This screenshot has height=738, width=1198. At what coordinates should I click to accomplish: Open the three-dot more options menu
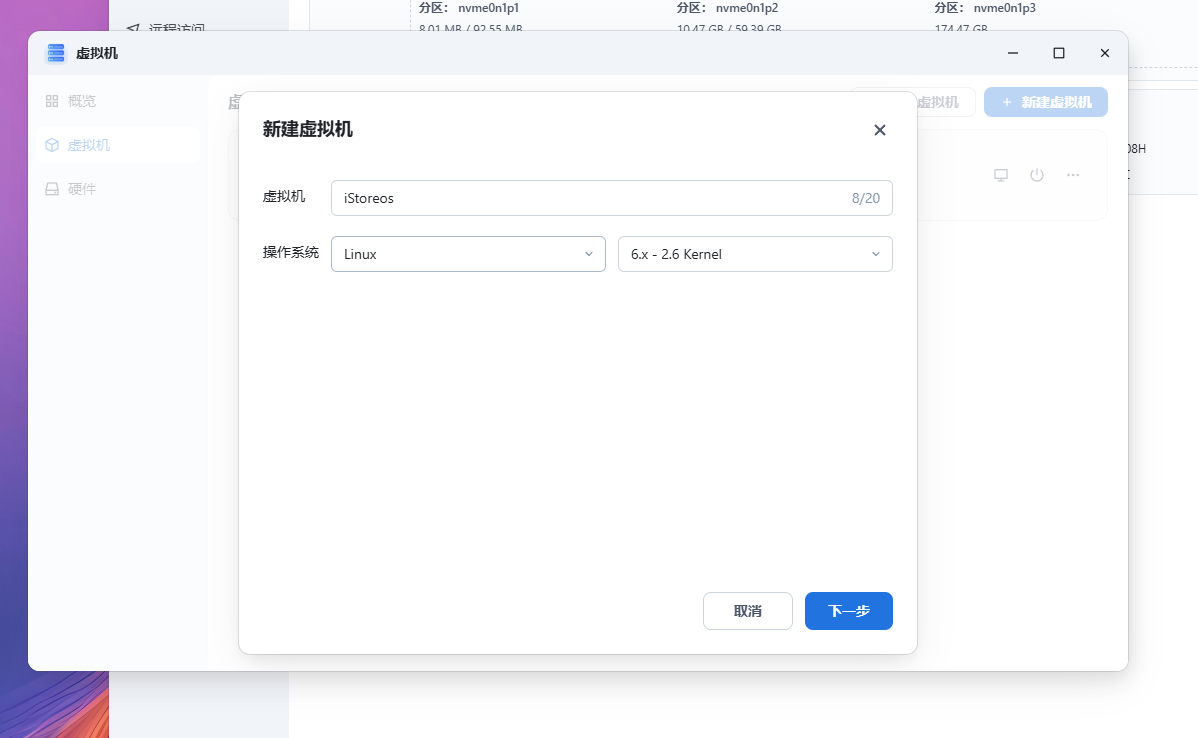(1073, 175)
